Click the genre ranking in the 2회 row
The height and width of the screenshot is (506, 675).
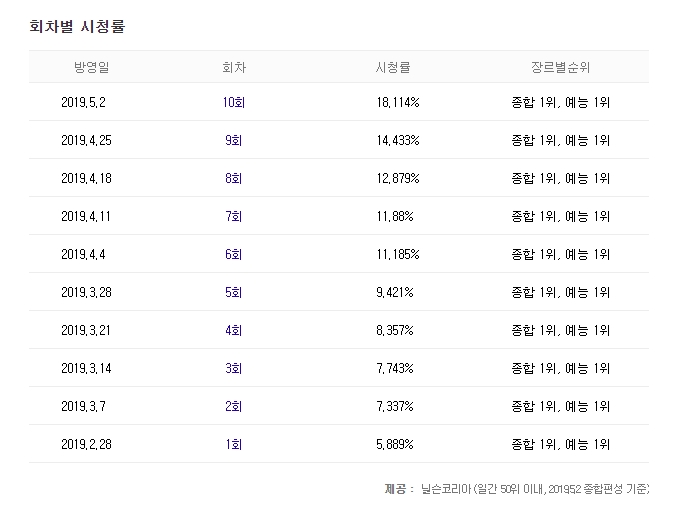point(560,406)
